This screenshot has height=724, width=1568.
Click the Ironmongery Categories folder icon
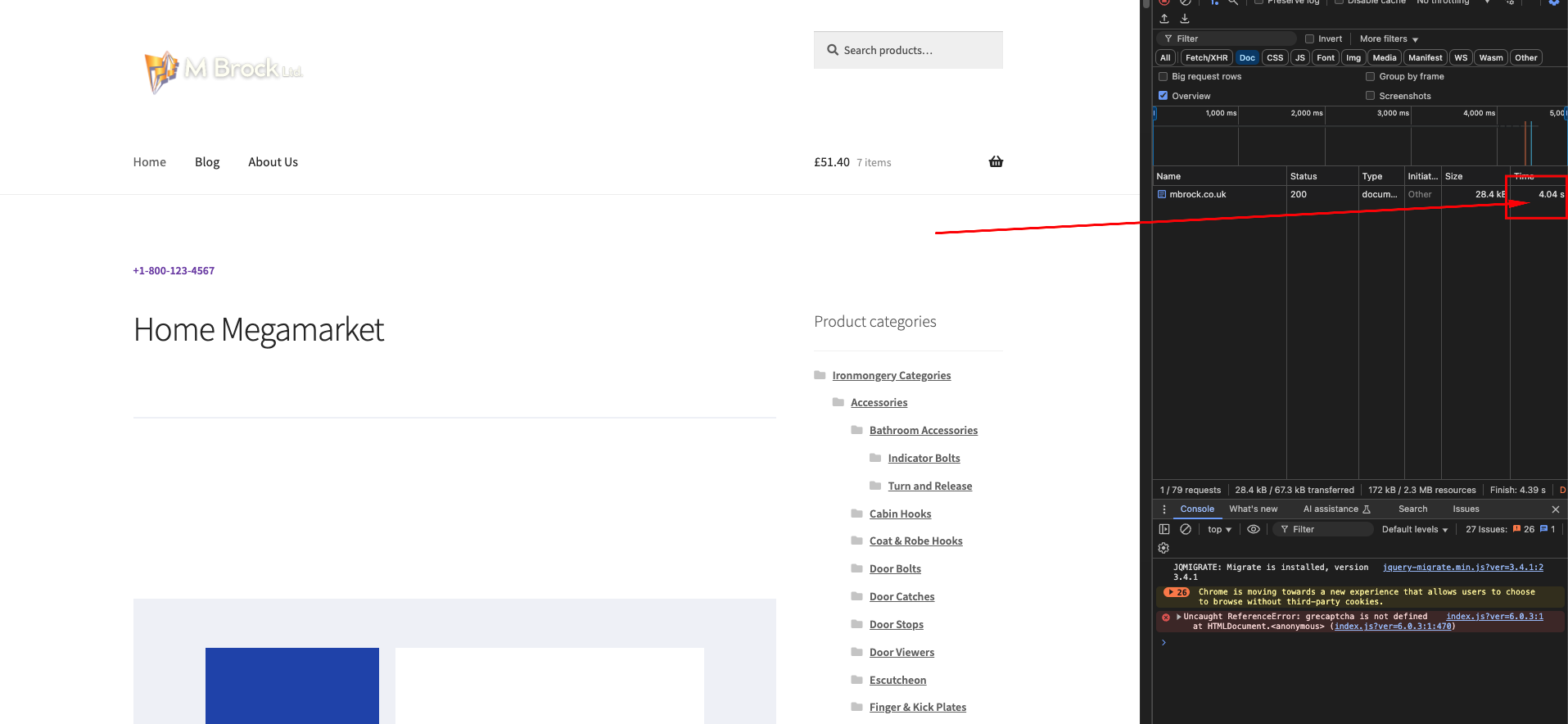tap(820, 375)
